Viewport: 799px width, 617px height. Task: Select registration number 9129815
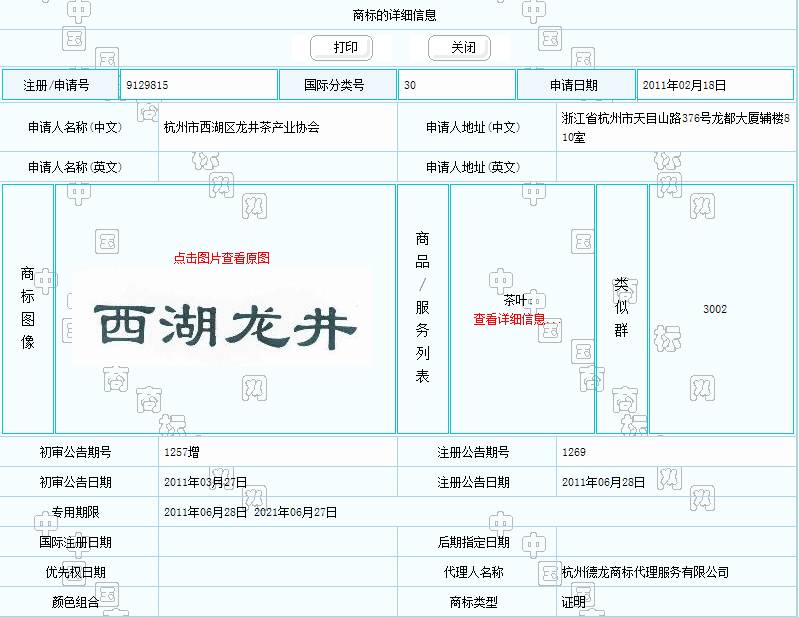coord(147,85)
